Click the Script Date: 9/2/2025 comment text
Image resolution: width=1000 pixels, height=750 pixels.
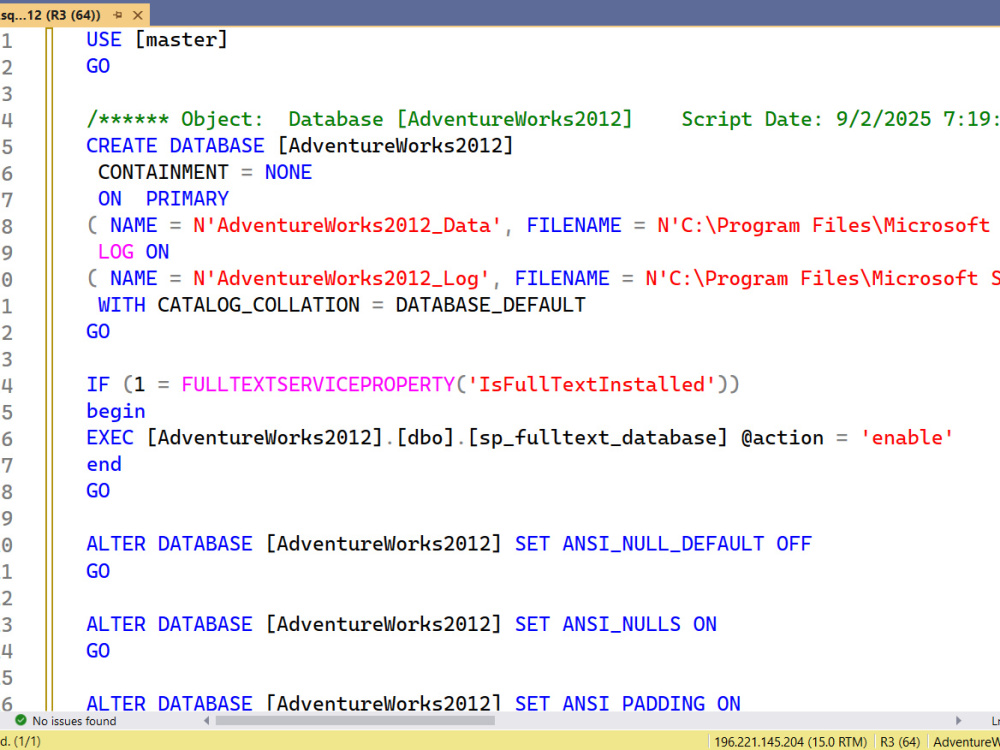(841, 119)
